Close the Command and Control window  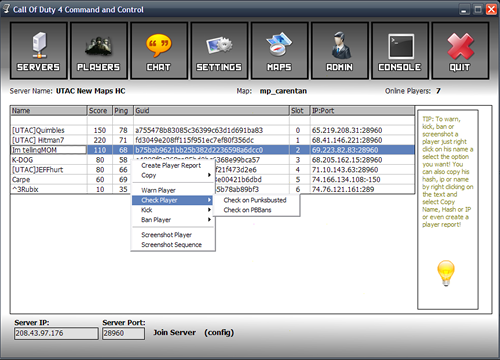click(491, 10)
